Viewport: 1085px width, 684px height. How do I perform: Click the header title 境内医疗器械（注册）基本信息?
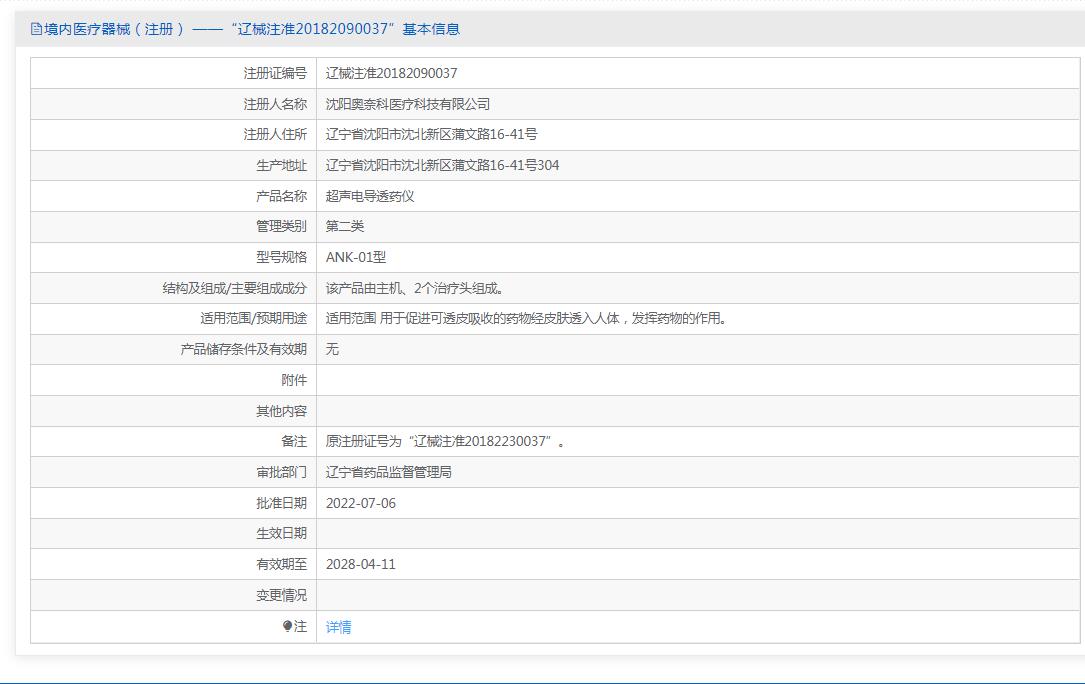tap(252, 29)
